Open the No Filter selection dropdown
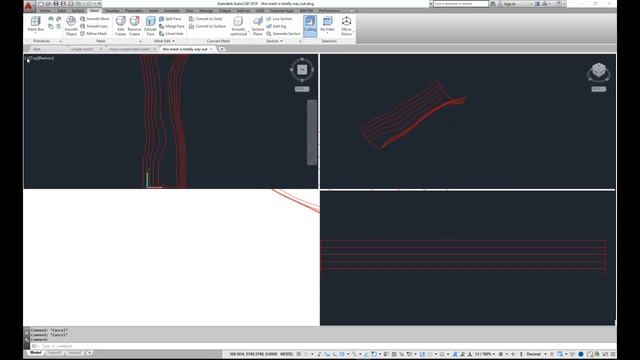The image size is (640, 360). point(327,26)
